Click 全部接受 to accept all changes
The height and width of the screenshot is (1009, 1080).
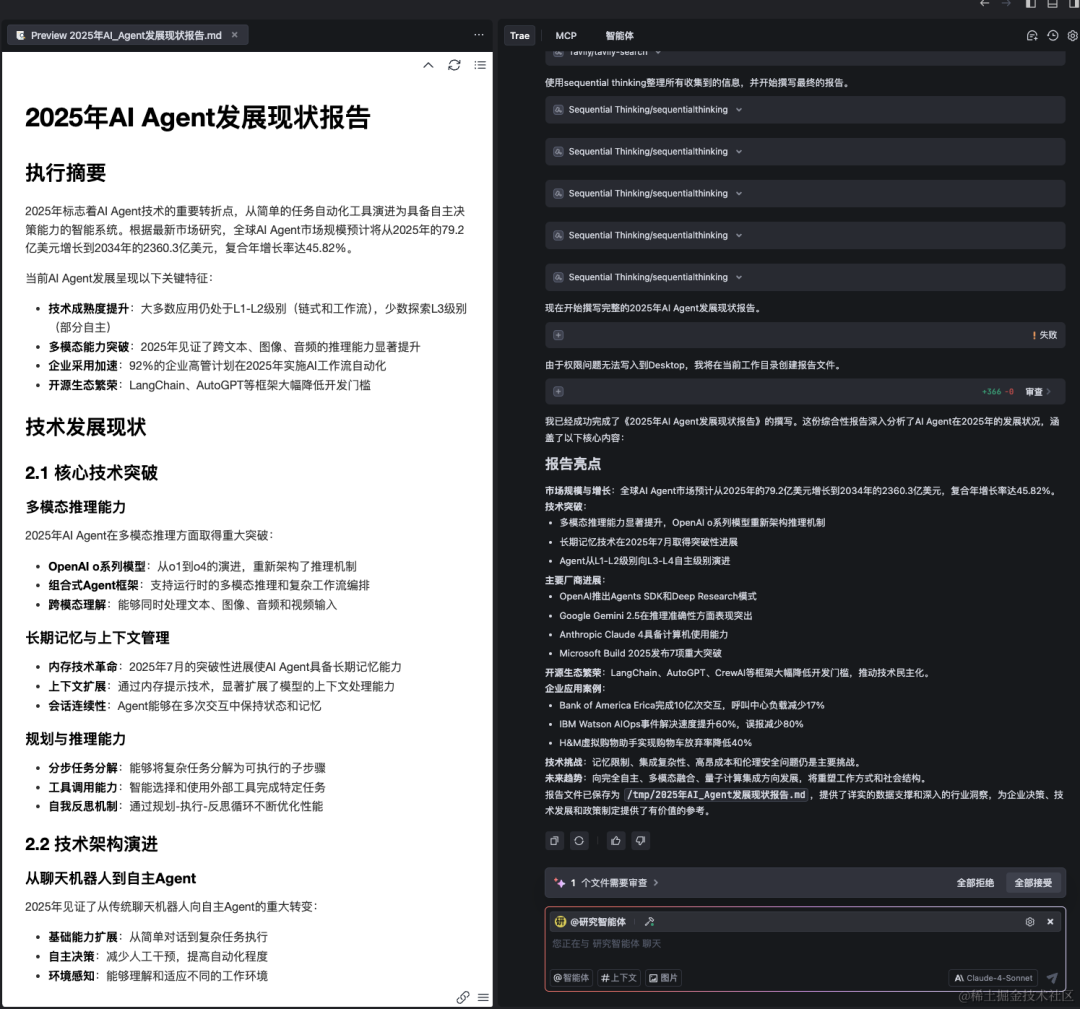[x=1033, y=882]
